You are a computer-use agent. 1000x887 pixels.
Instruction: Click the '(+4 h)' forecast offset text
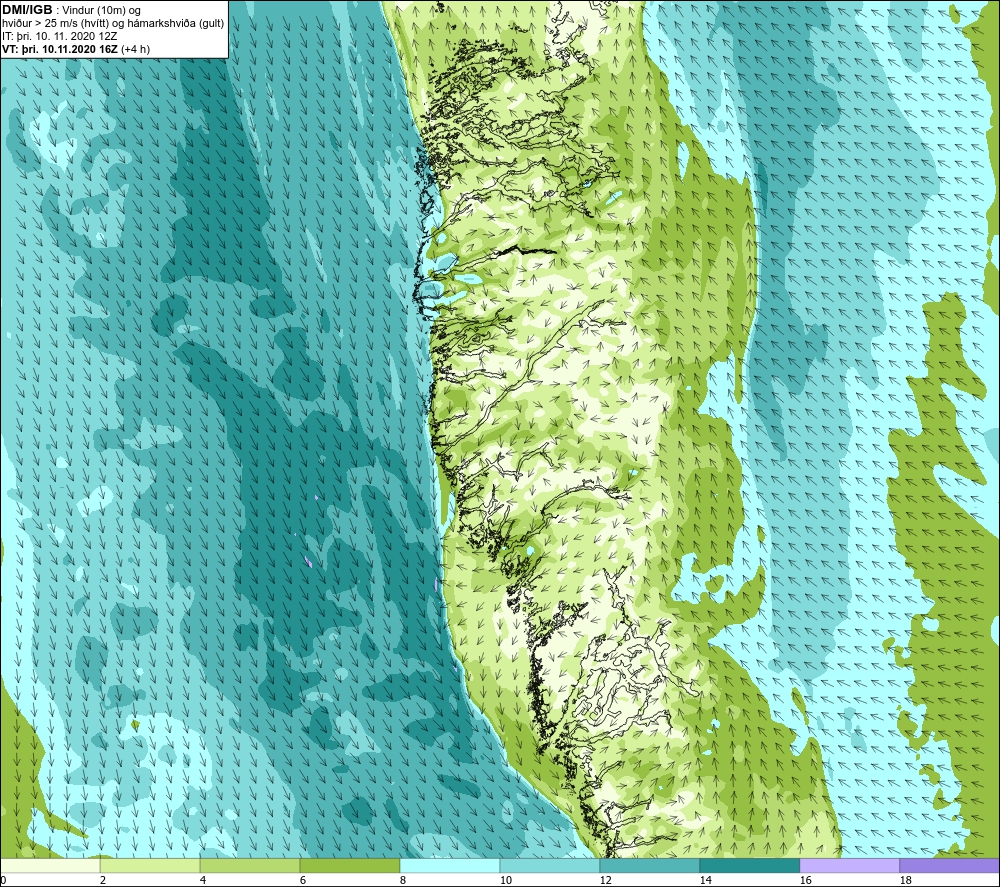[x=135, y=49]
